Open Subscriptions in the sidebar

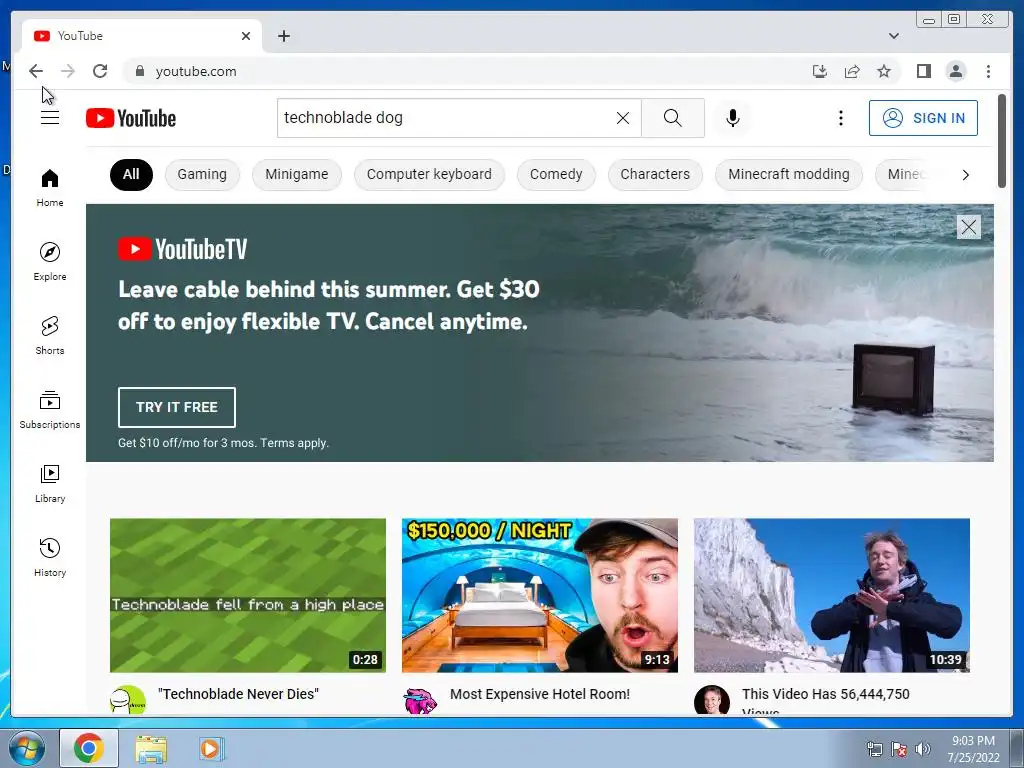point(50,409)
